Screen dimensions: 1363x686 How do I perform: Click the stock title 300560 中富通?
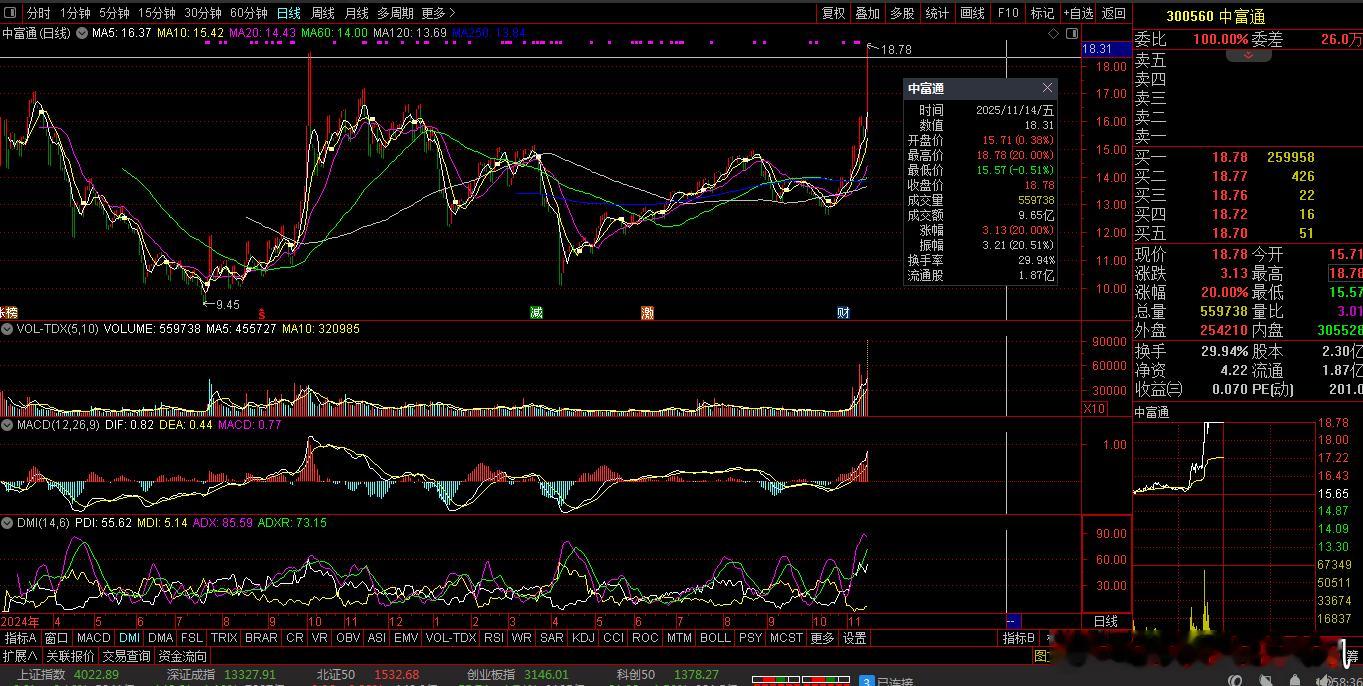(1216, 16)
